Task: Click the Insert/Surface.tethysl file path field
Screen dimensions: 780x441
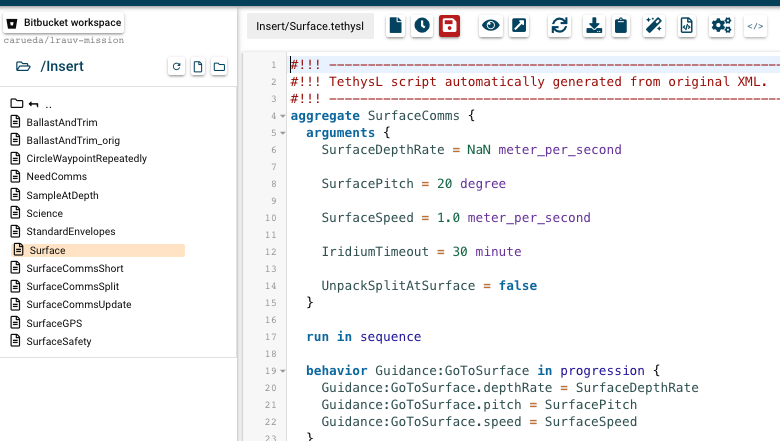Action: [310, 26]
